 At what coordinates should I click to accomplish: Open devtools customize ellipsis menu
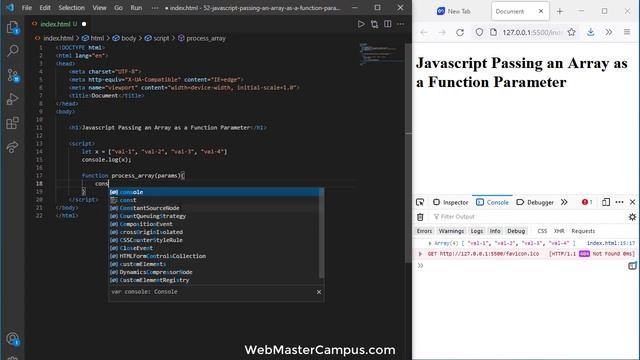tap(619, 202)
